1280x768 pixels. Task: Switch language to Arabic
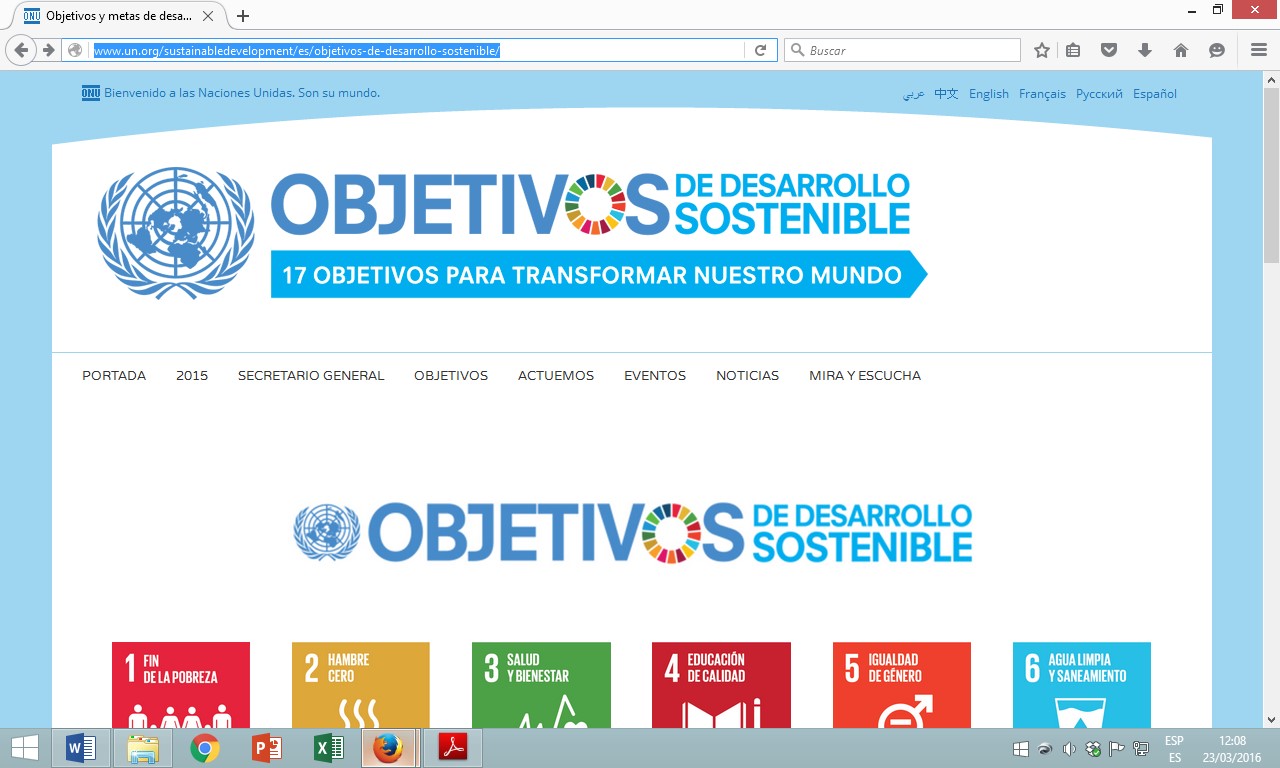[913, 94]
